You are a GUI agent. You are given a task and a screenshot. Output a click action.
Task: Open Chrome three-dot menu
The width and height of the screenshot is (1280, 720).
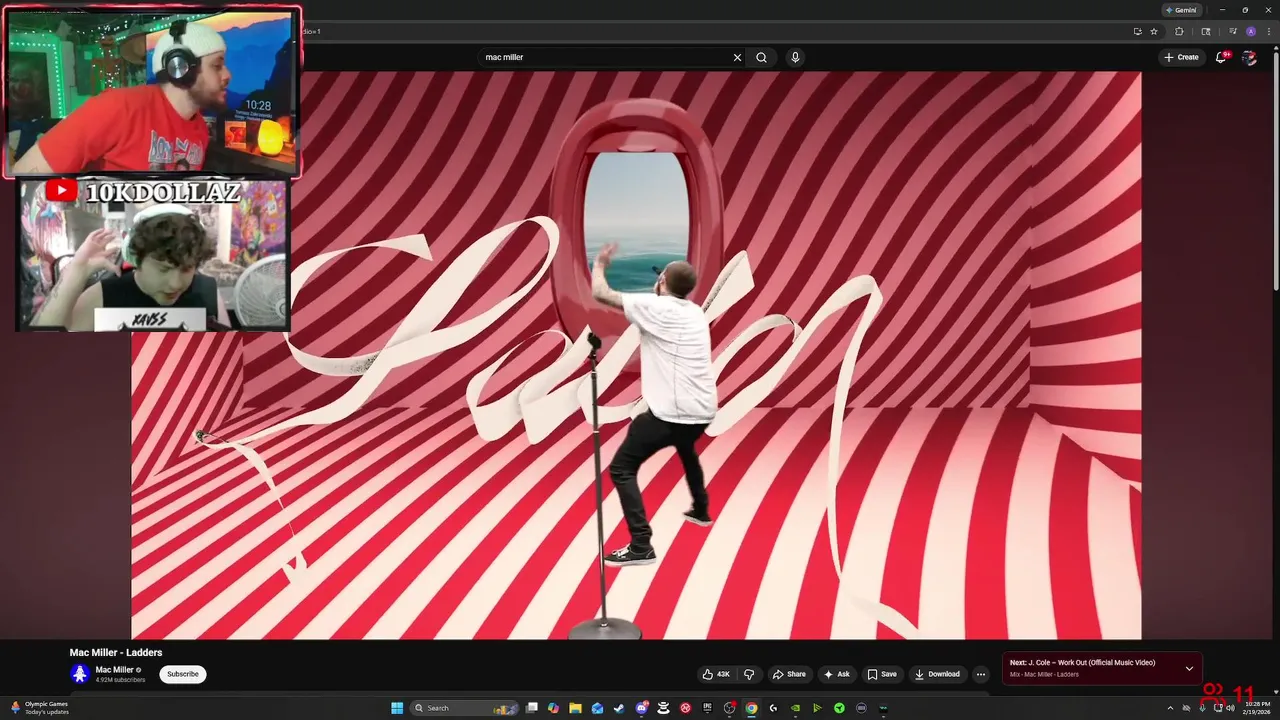(1269, 31)
